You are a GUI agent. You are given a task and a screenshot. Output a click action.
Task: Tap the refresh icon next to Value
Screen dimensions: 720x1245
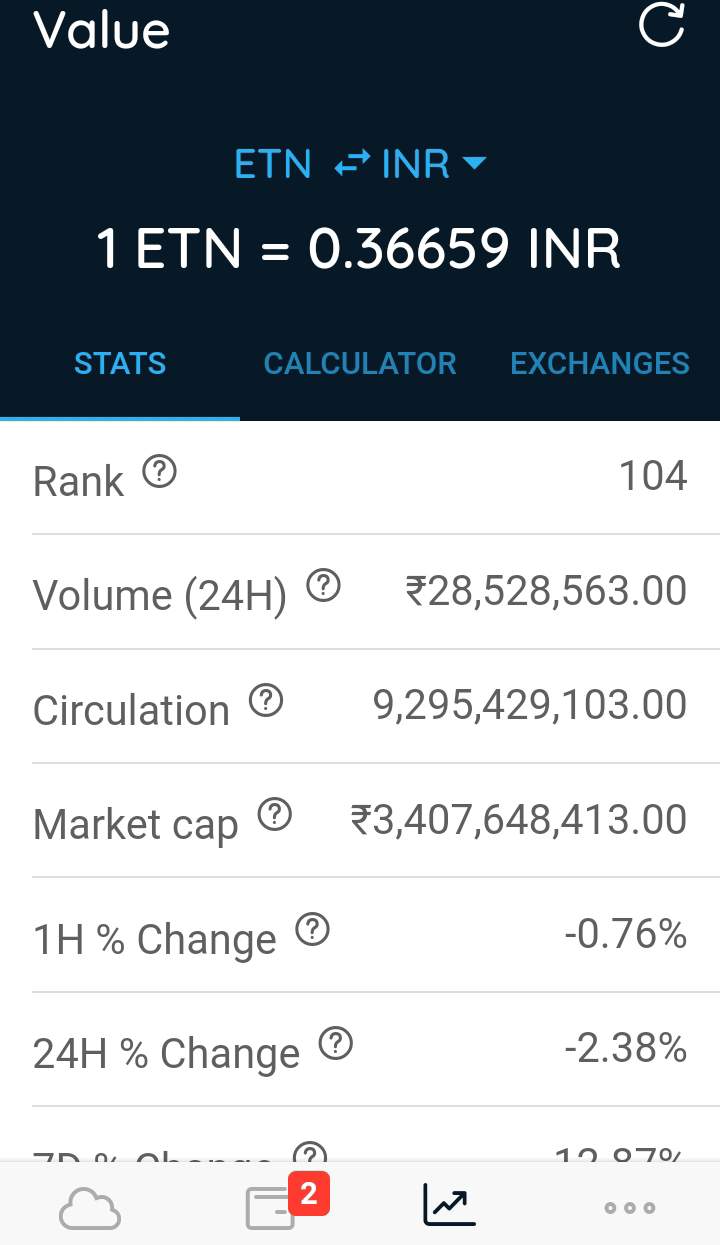[661, 25]
